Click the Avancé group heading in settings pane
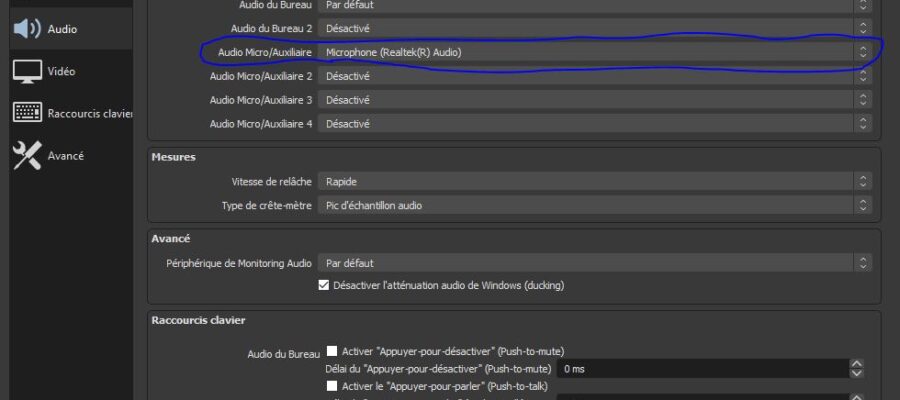Viewport: 900px width, 400px height. pyautogui.click(x=170, y=238)
